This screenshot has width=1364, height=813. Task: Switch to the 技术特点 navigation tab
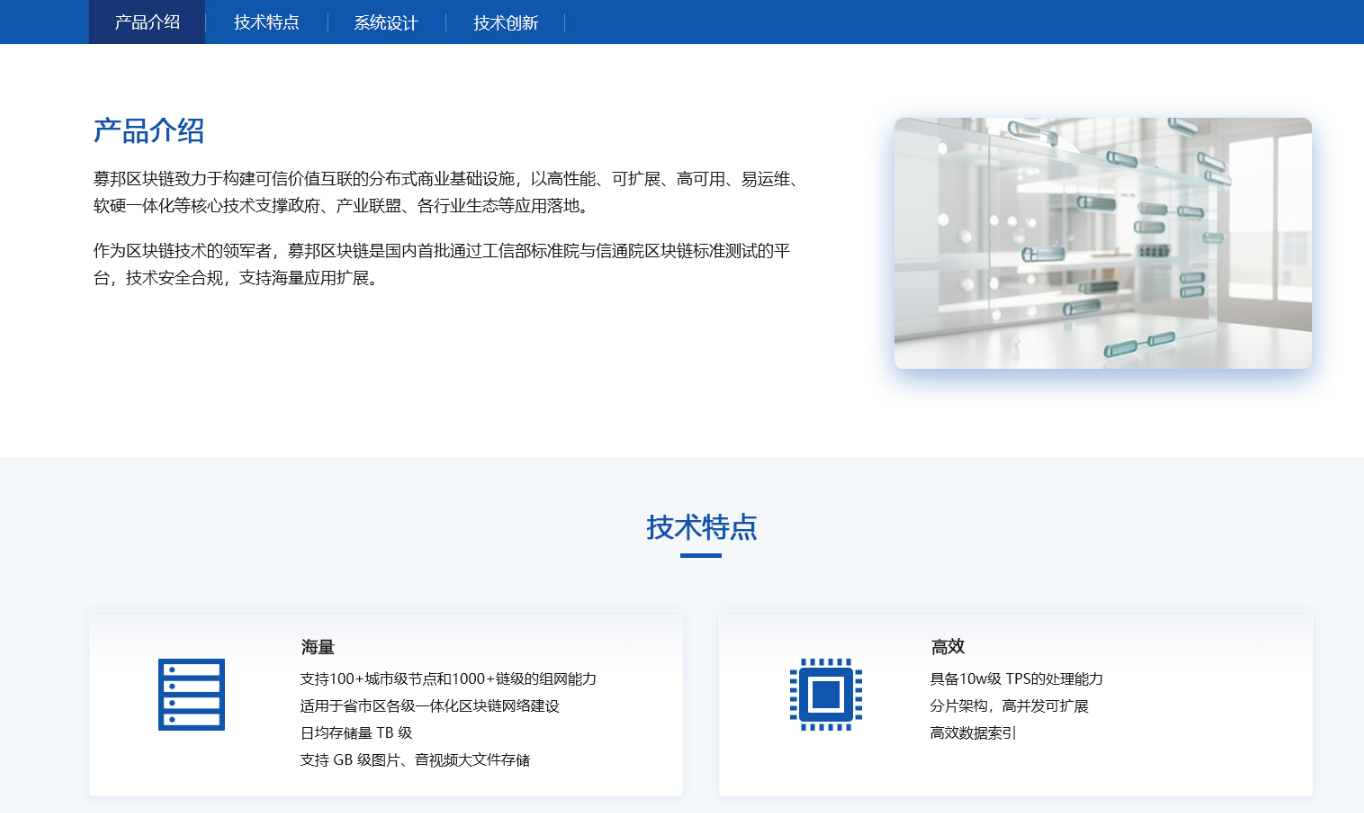[266, 22]
